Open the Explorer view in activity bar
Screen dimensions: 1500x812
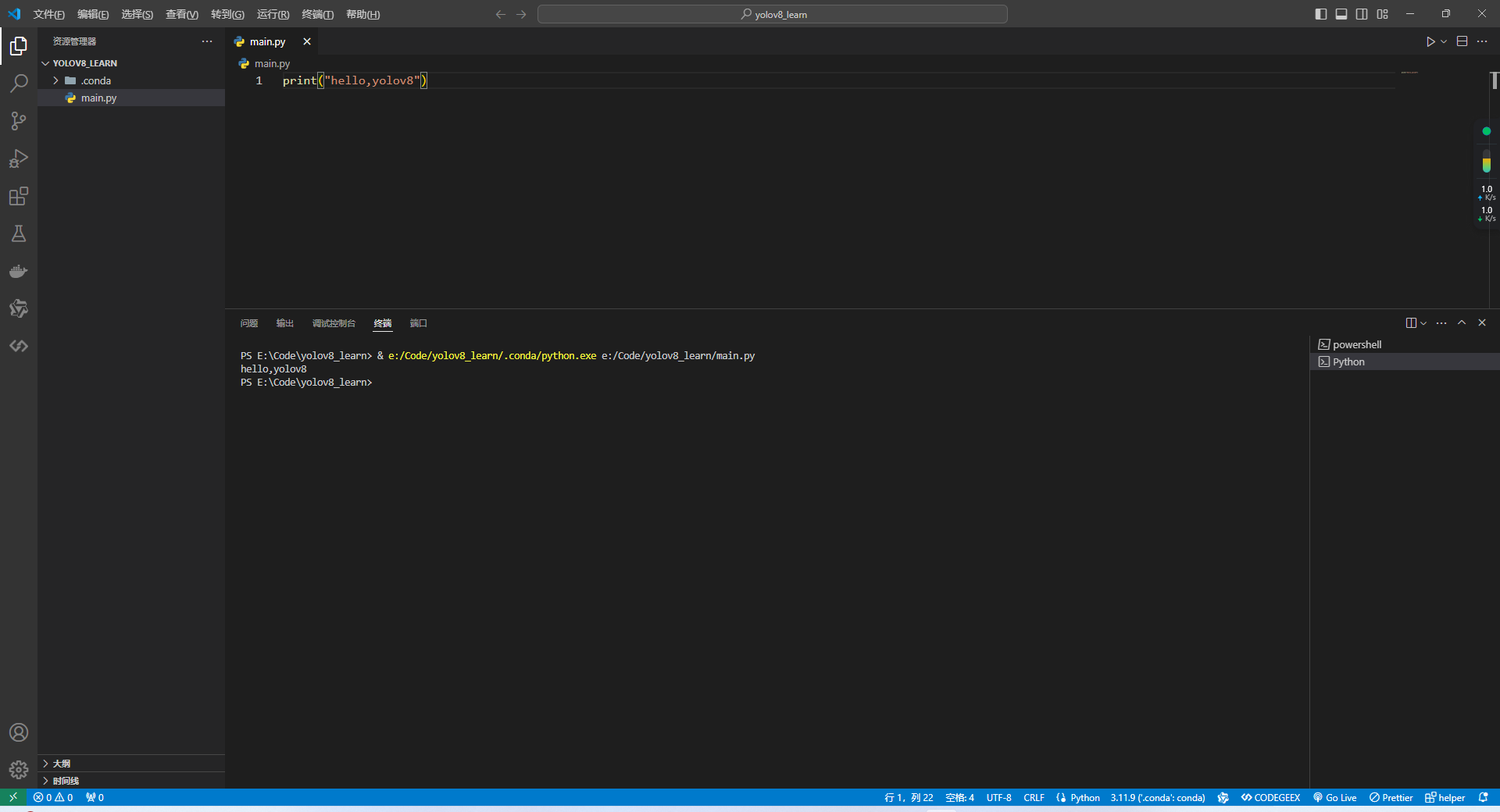[19, 46]
